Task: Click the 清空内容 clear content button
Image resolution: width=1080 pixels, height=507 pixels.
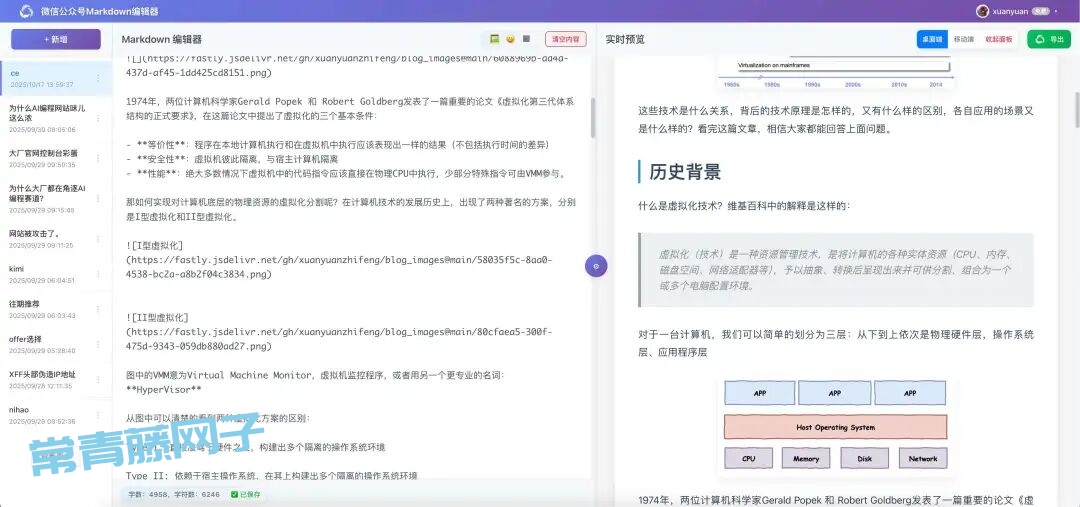Action: (x=566, y=39)
